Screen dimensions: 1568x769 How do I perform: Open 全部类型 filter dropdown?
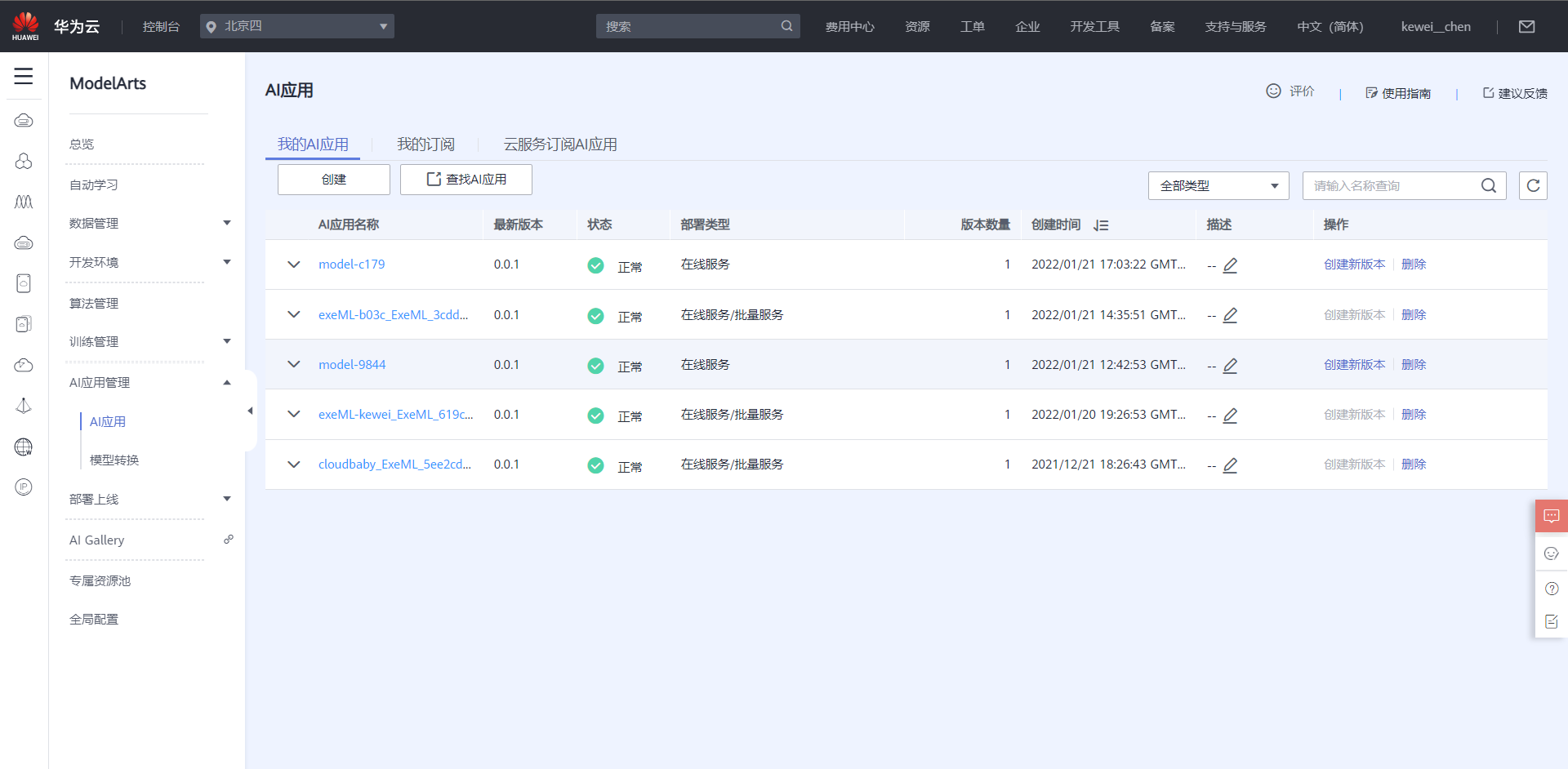(x=1218, y=185)
